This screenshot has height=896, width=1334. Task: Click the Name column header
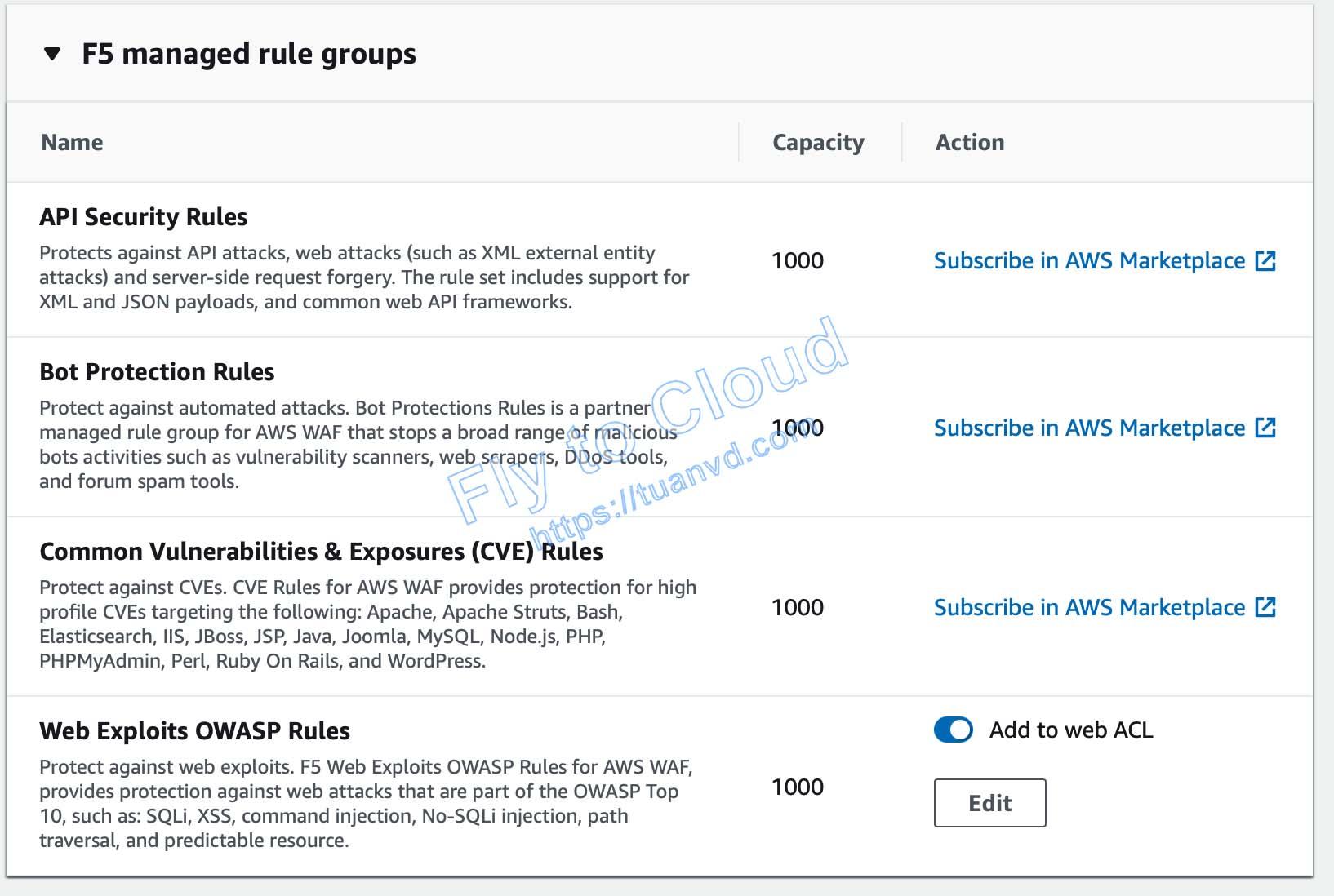coord(72,142)
